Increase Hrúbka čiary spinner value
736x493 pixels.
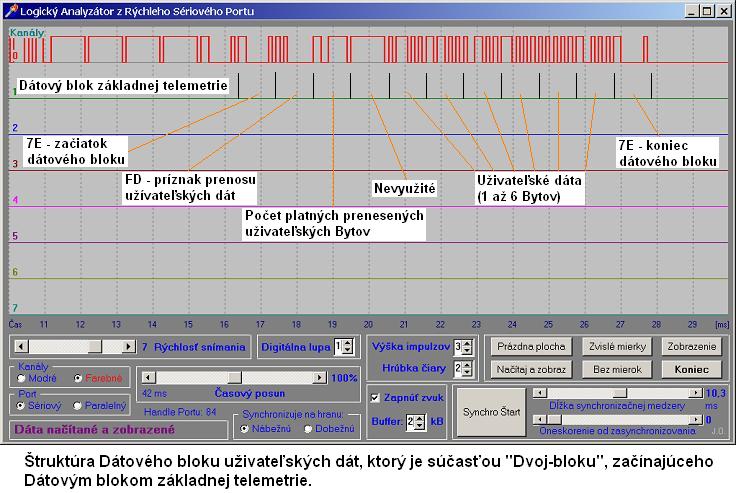point(467,365)
